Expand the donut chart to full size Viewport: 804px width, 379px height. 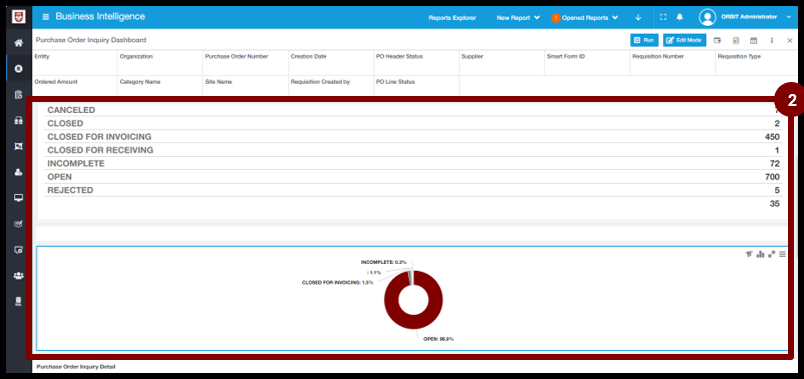click(x=771, y=254)
